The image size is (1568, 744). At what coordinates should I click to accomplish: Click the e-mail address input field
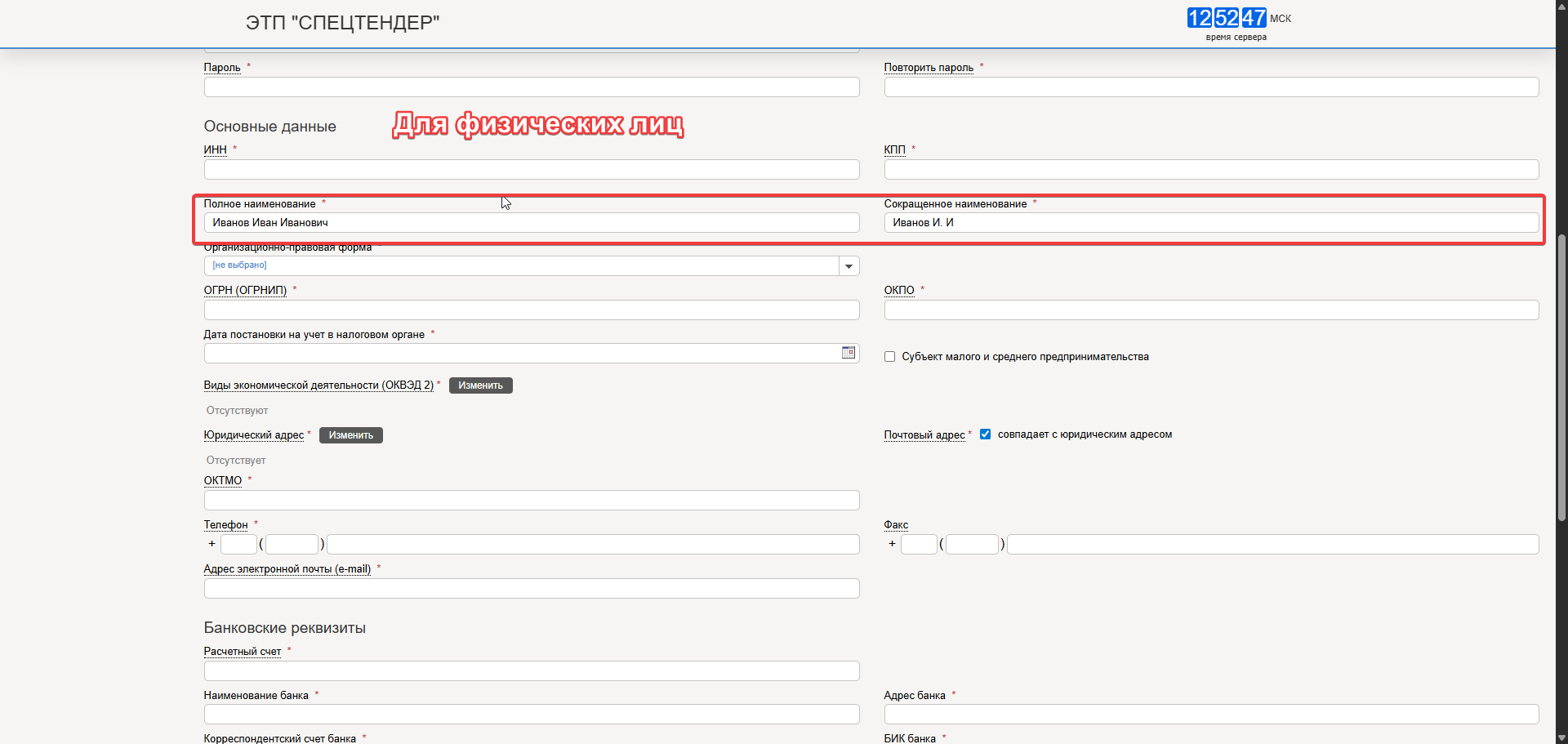click(x=531, y=589)
